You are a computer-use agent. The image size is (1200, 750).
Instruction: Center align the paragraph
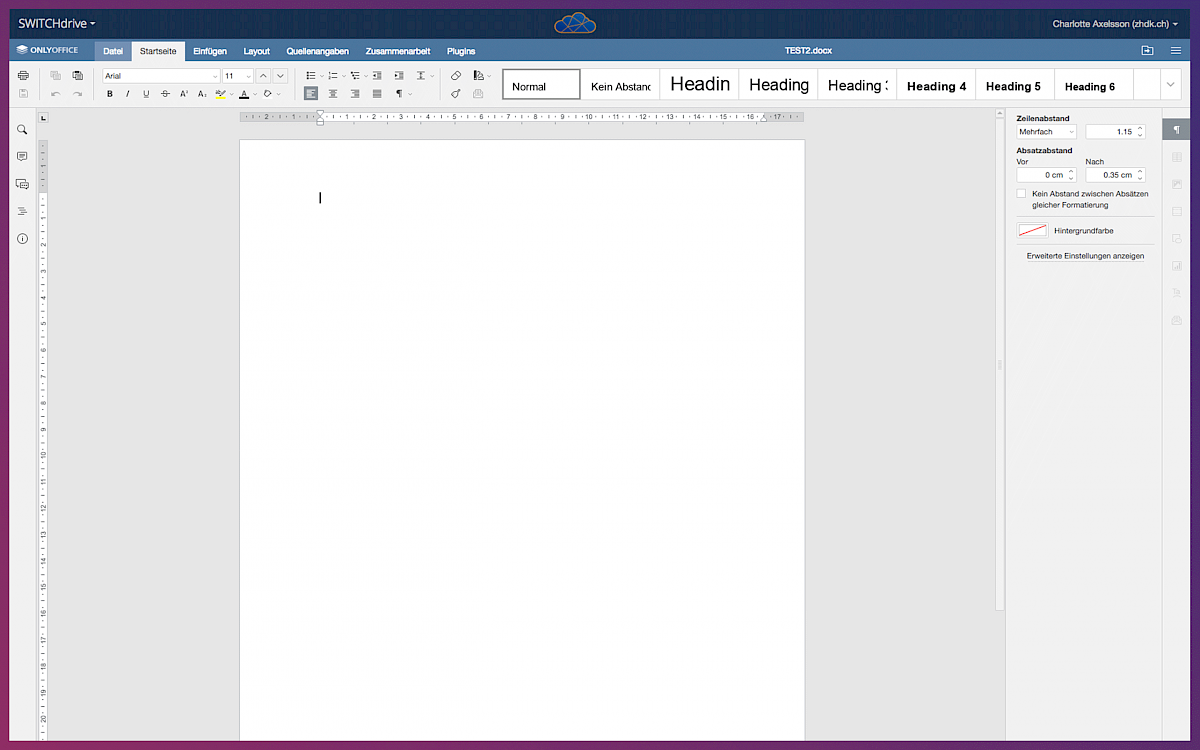coord(333,94)
